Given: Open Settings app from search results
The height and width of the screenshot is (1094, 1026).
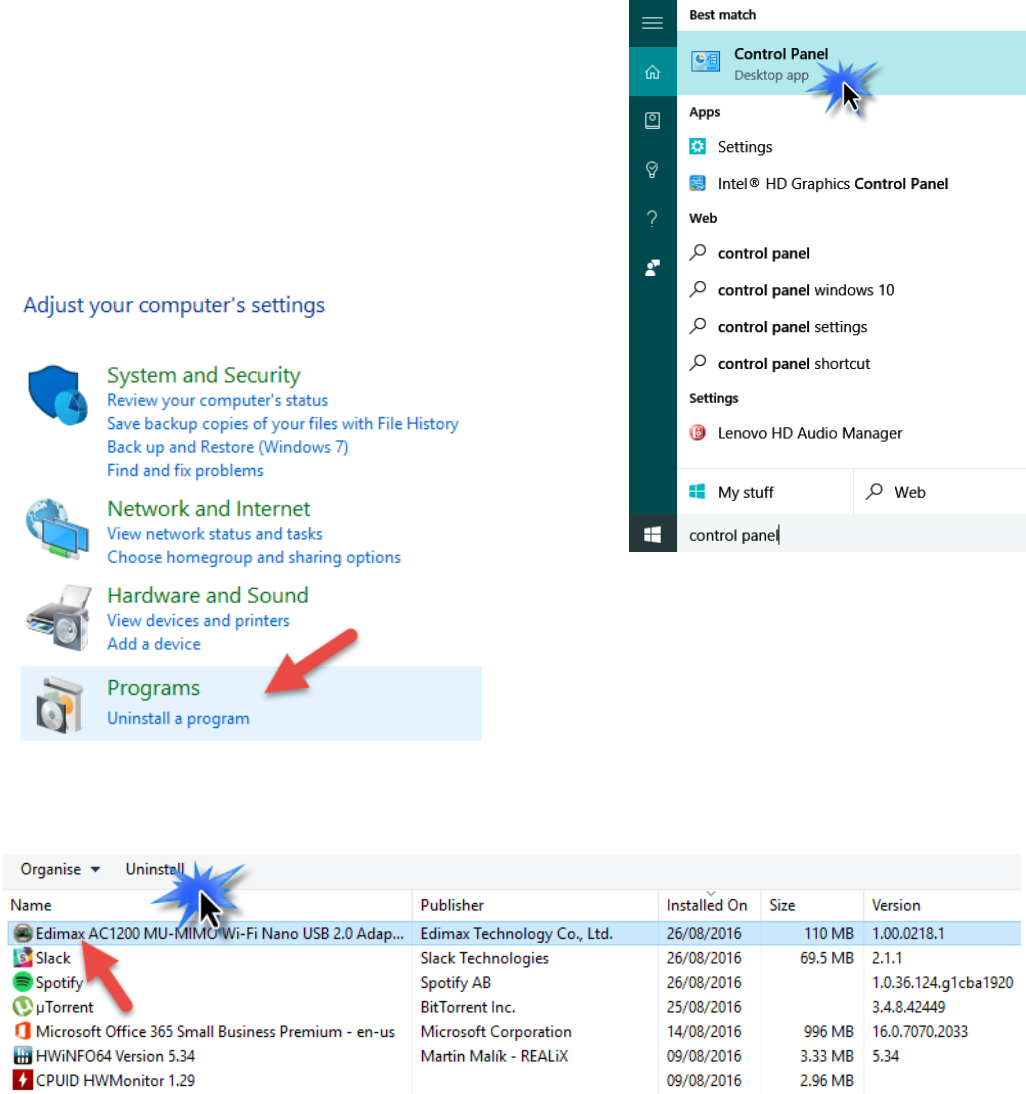Looking at the screenshot, I should pyautogui.click(x=744, y=147).
